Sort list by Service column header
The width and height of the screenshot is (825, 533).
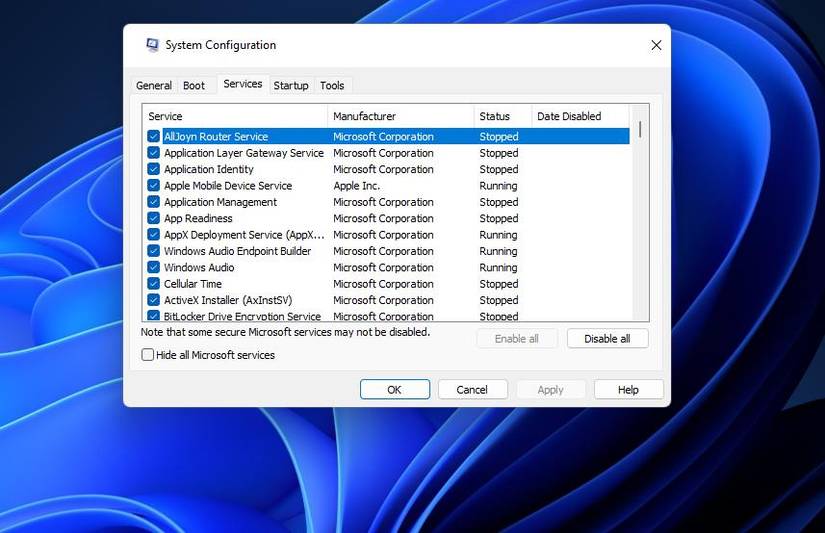(x=235, y=116)
